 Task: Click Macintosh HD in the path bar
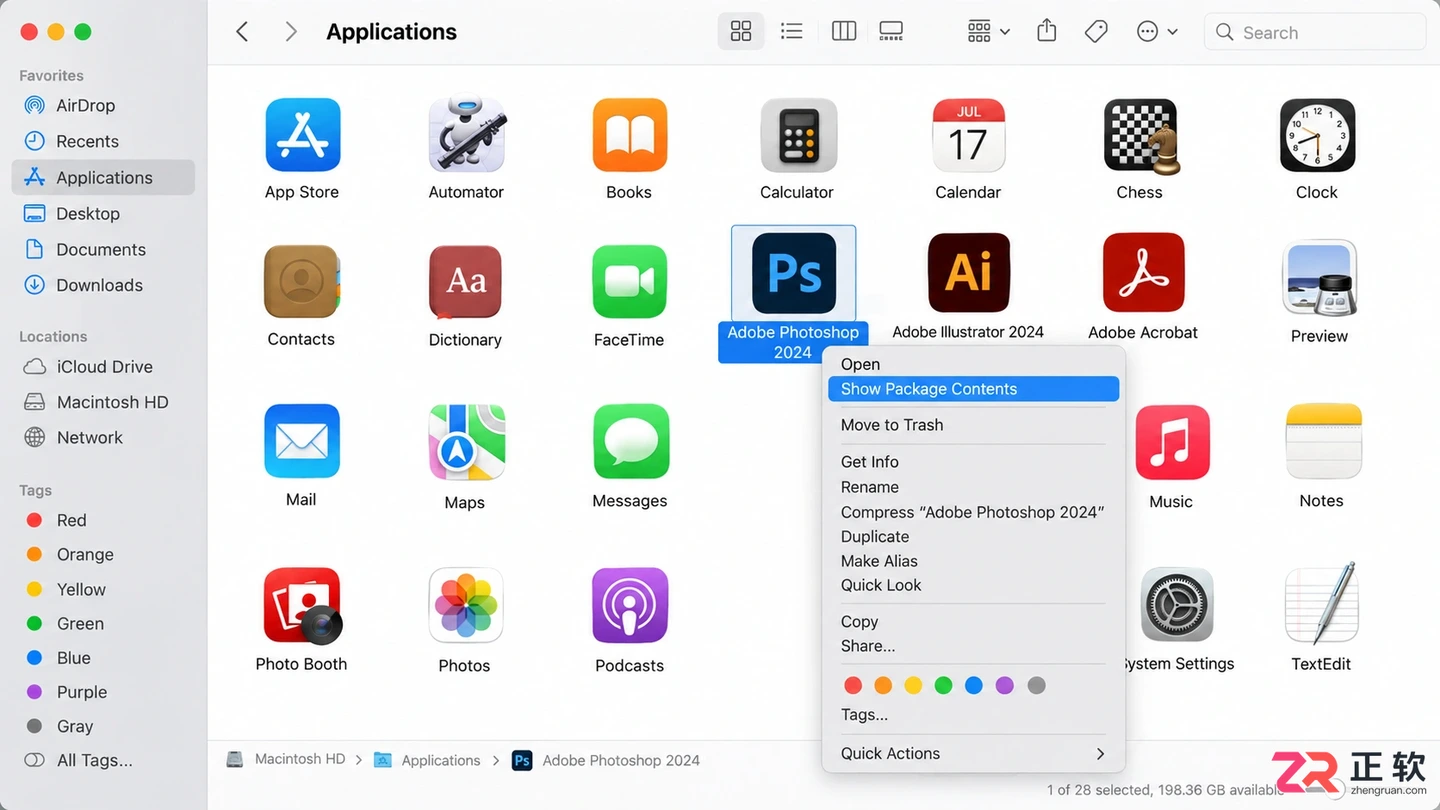286,759
